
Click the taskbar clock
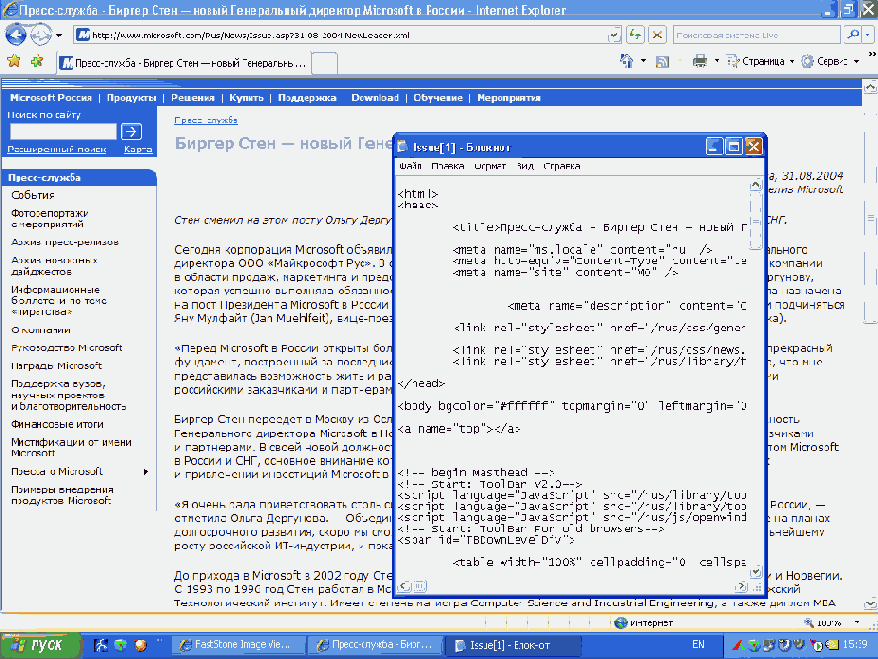854,644
